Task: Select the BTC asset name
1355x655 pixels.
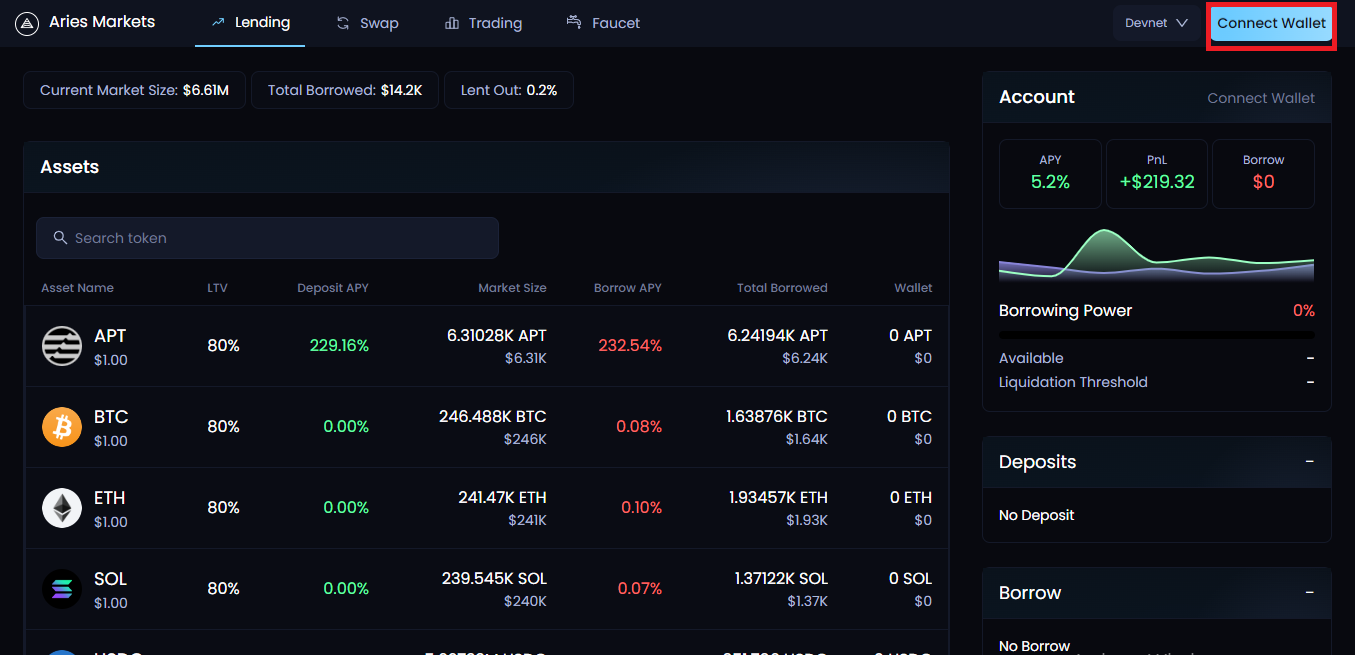Action: tap(111, 417)
